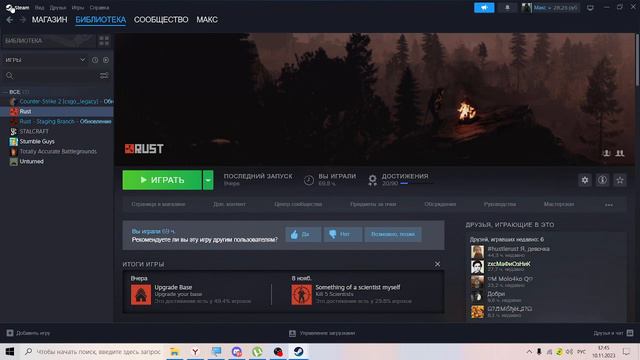Open the Обсуждения link
640x360 pixels.
[440, 204]
